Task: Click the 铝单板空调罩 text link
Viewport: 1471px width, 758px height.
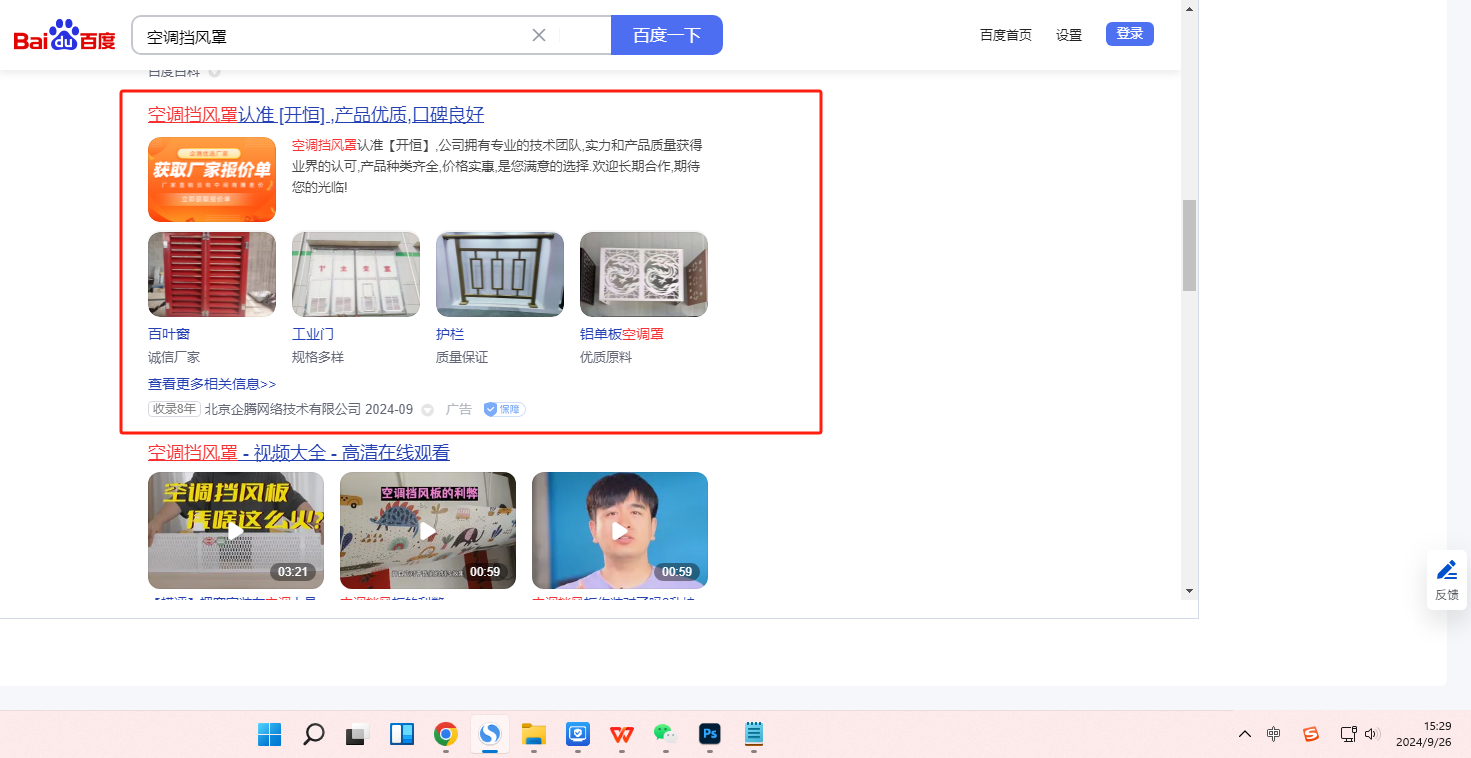Action: (622, 334)
